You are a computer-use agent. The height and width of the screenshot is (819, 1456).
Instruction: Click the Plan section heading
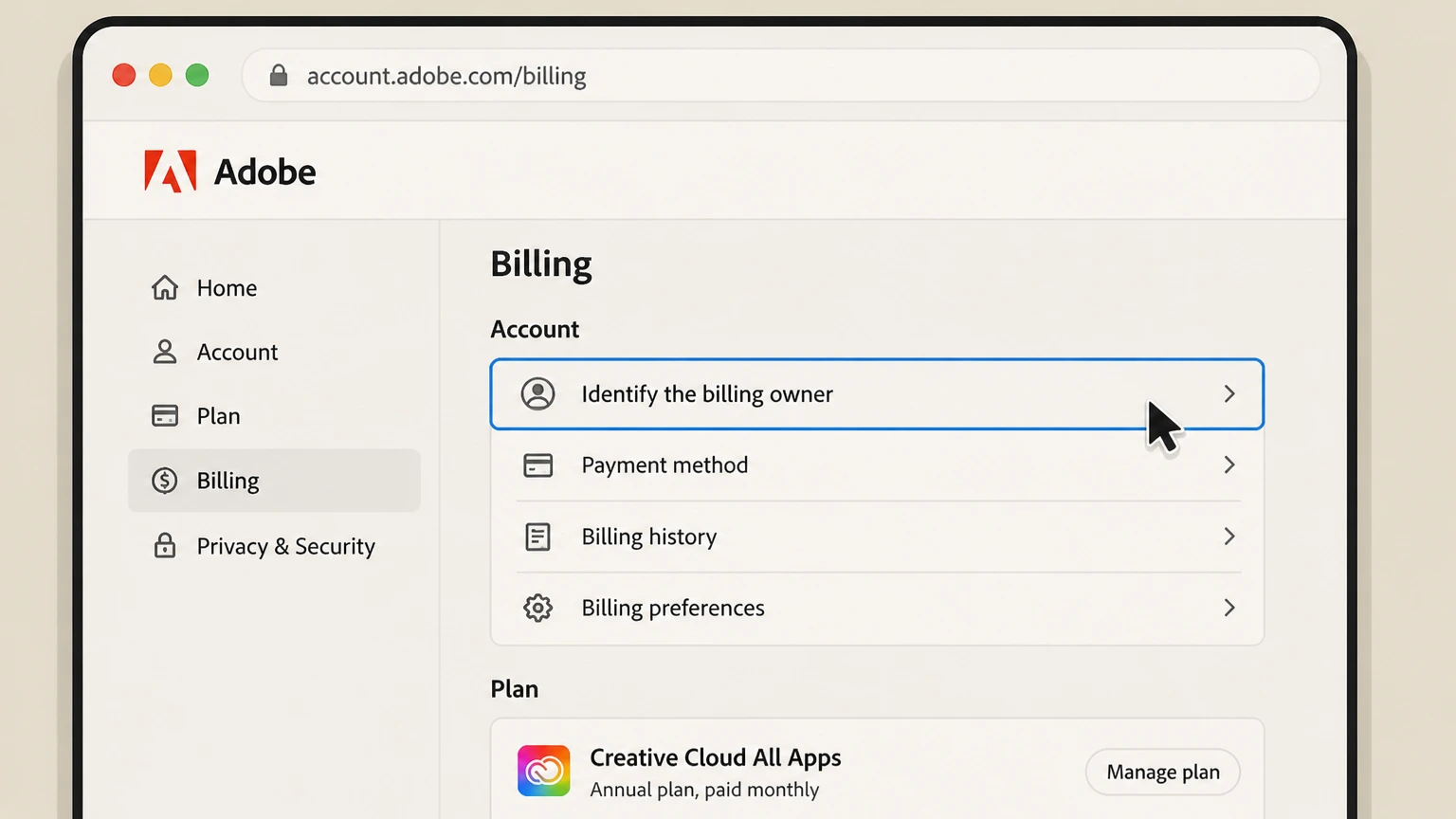coord(515,689)
